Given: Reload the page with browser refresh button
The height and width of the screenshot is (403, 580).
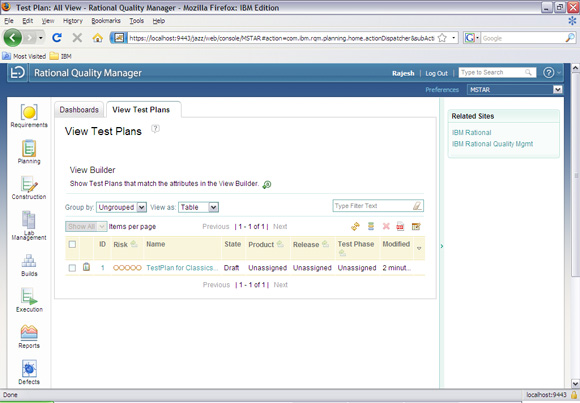Looking at the screenshot, I should click(x=57, y=37).
